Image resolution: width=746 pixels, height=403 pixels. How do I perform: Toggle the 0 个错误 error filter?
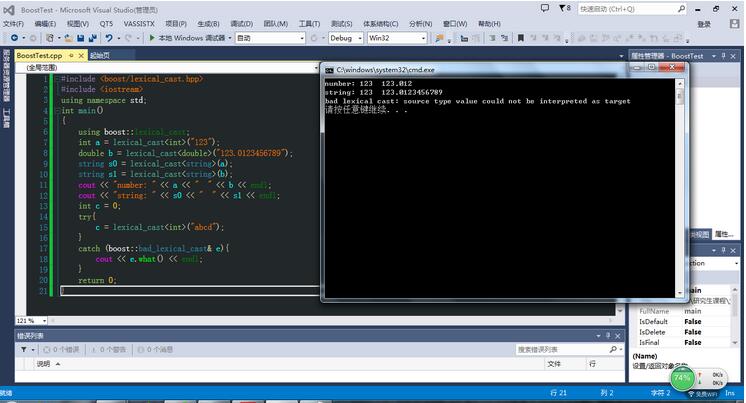point(61,350)
